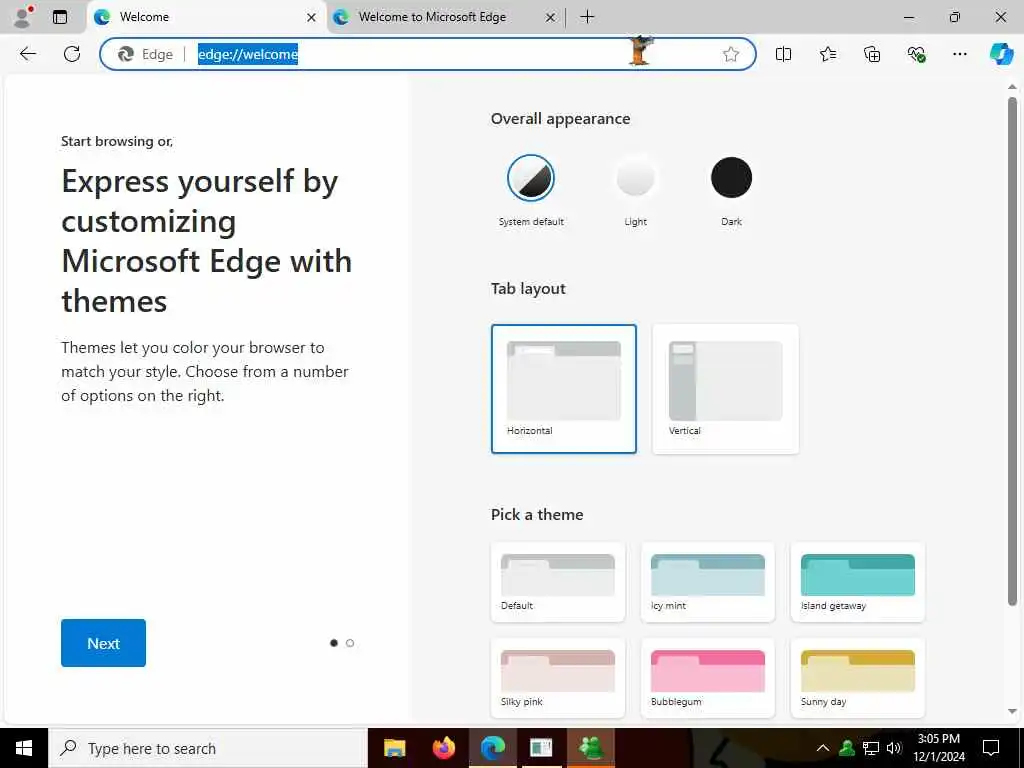Open Settings and more ellipsis menu
1024x768 pixels.
point(959,54)
